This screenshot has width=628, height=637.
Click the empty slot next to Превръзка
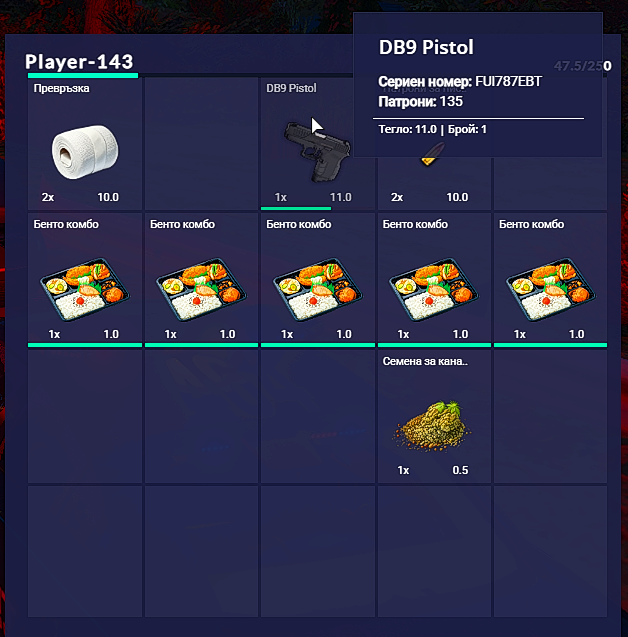point(201,143)
